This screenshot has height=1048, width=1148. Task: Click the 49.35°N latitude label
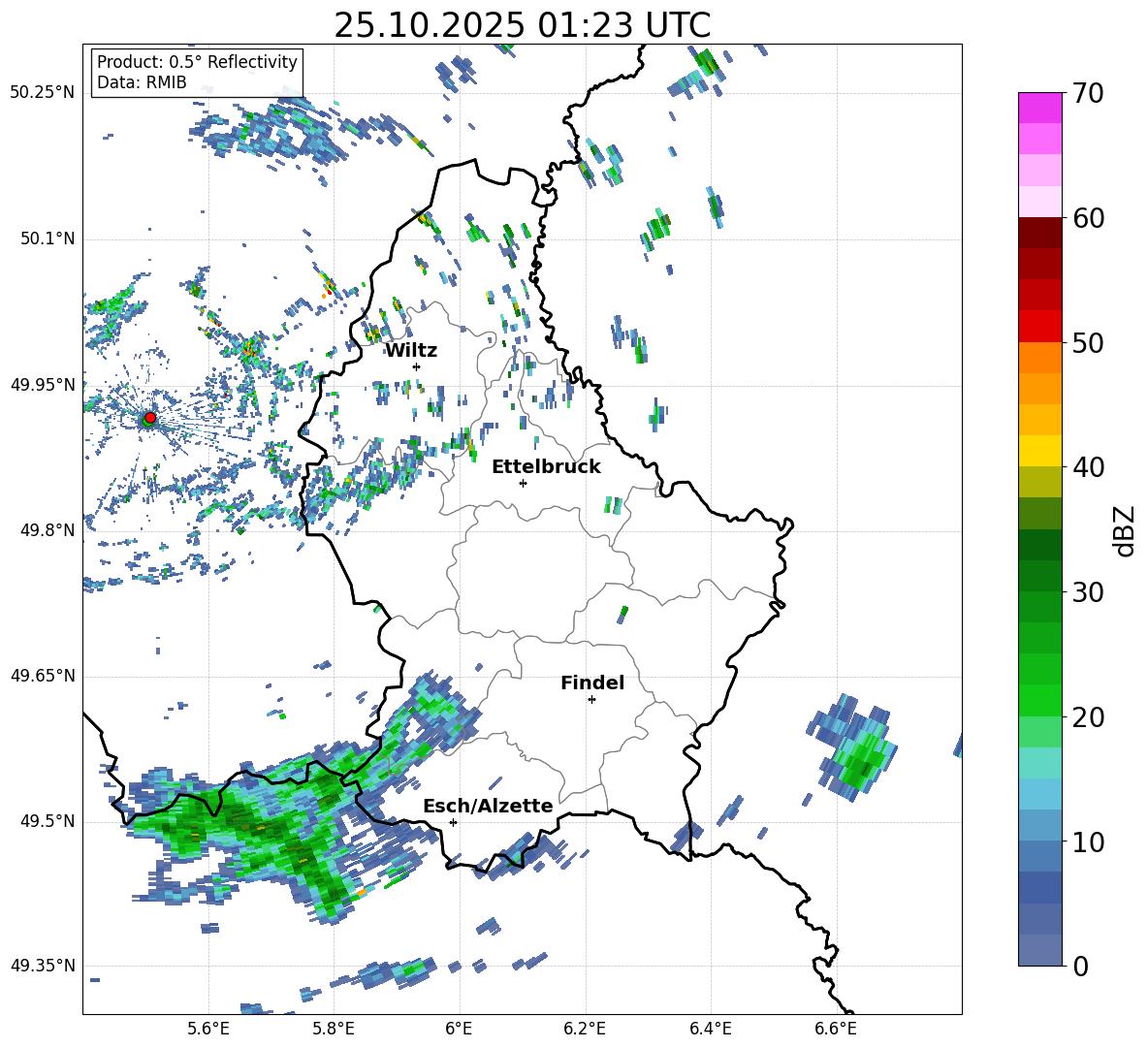click(x=43, y=966)
